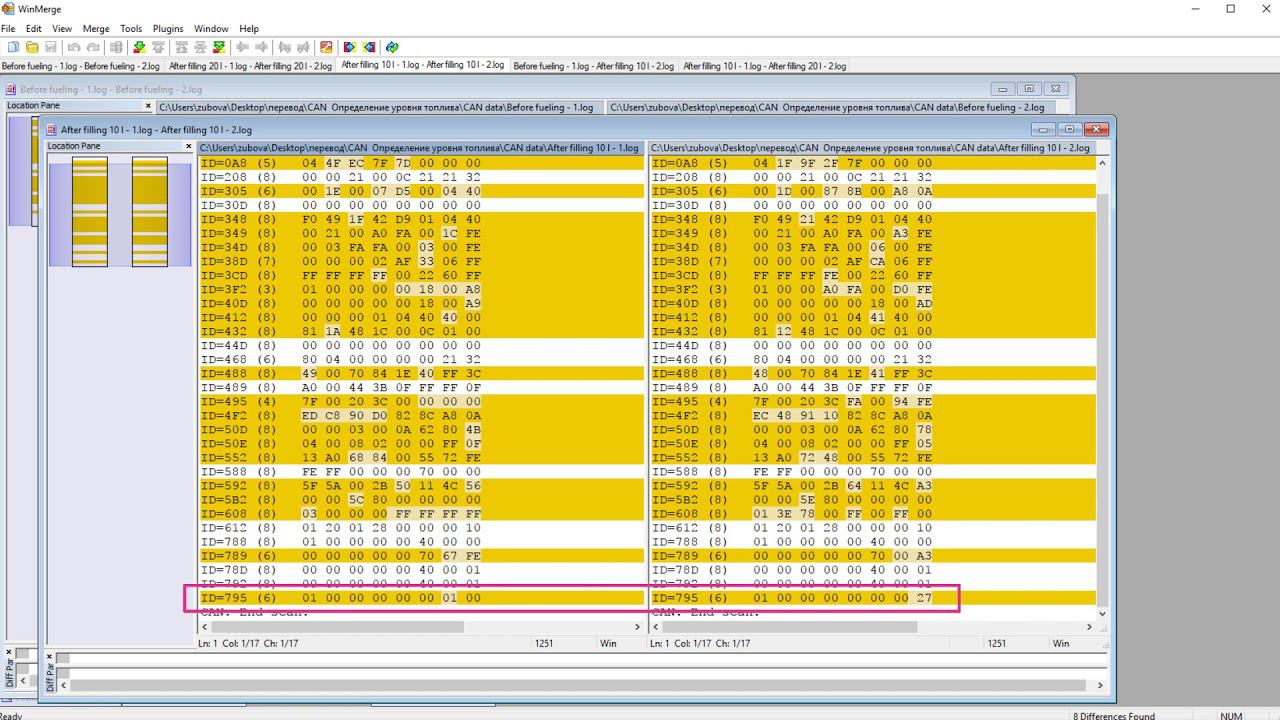Select Before fueling - After filling 10 l tab

point(593,66)
